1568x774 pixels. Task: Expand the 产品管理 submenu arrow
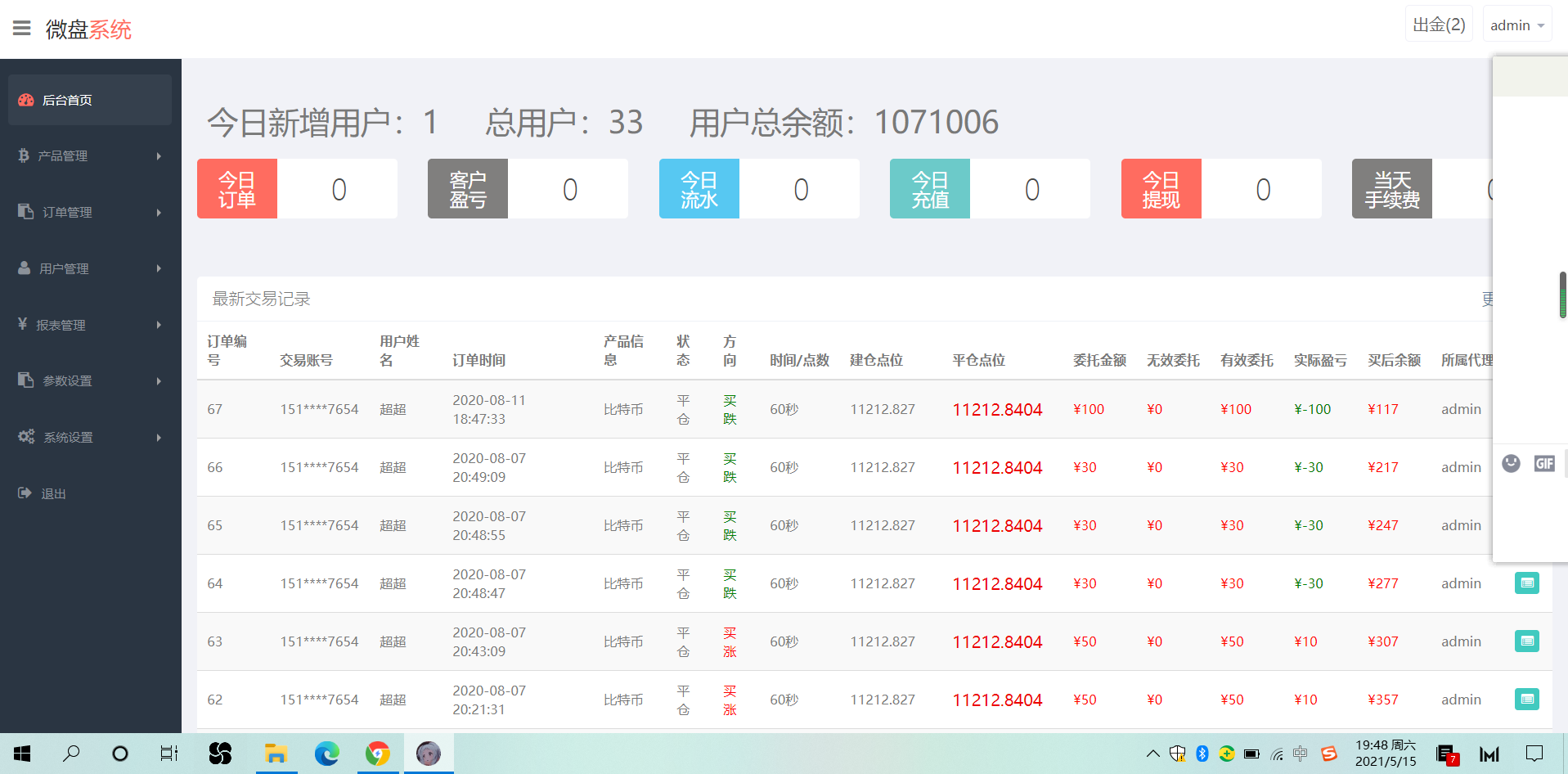coord(159,155)
